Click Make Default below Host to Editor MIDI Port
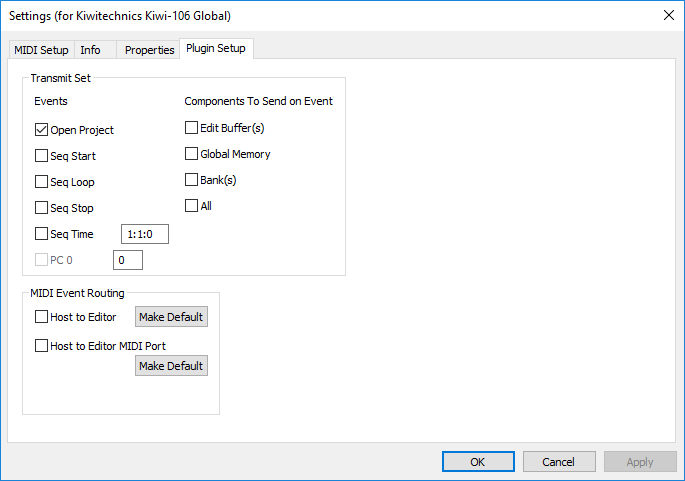This screenshot has height=481, width=685. [x=171, y=366]
